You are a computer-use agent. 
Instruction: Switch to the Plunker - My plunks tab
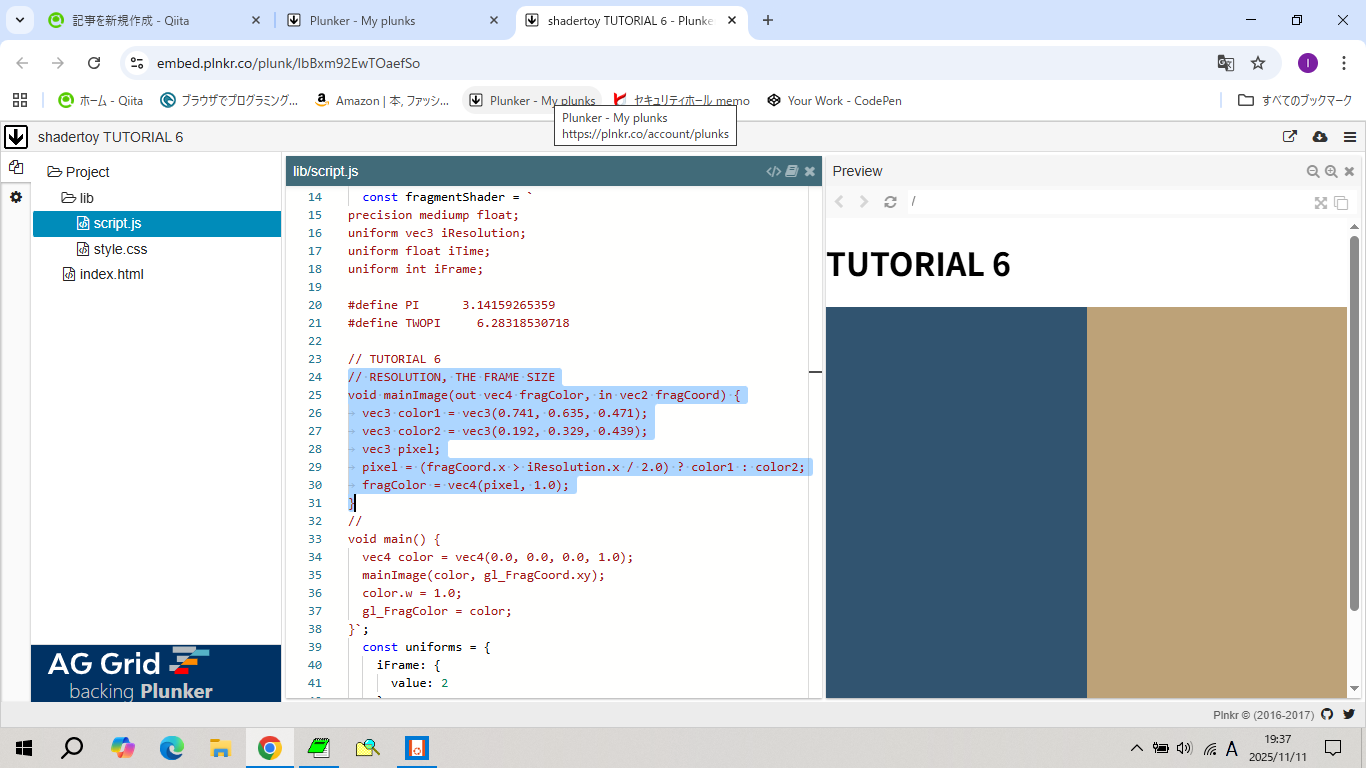coord(394,20)
